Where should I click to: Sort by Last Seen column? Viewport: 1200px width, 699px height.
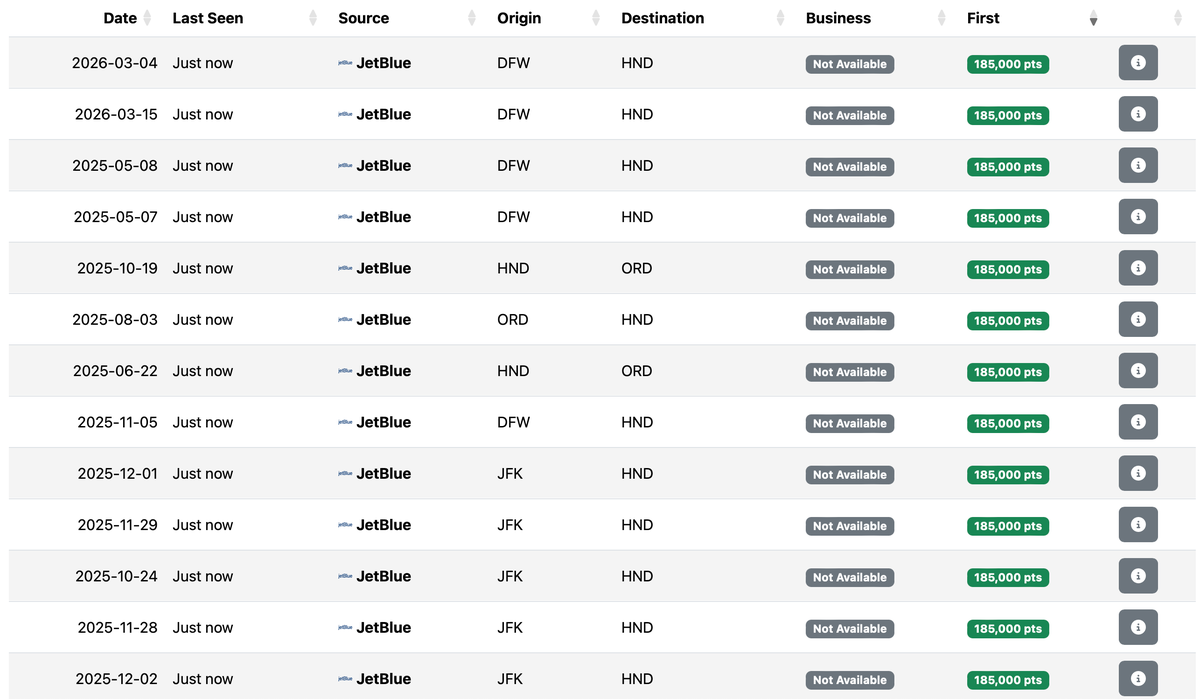pyautogui.click(x=208, y=18)
